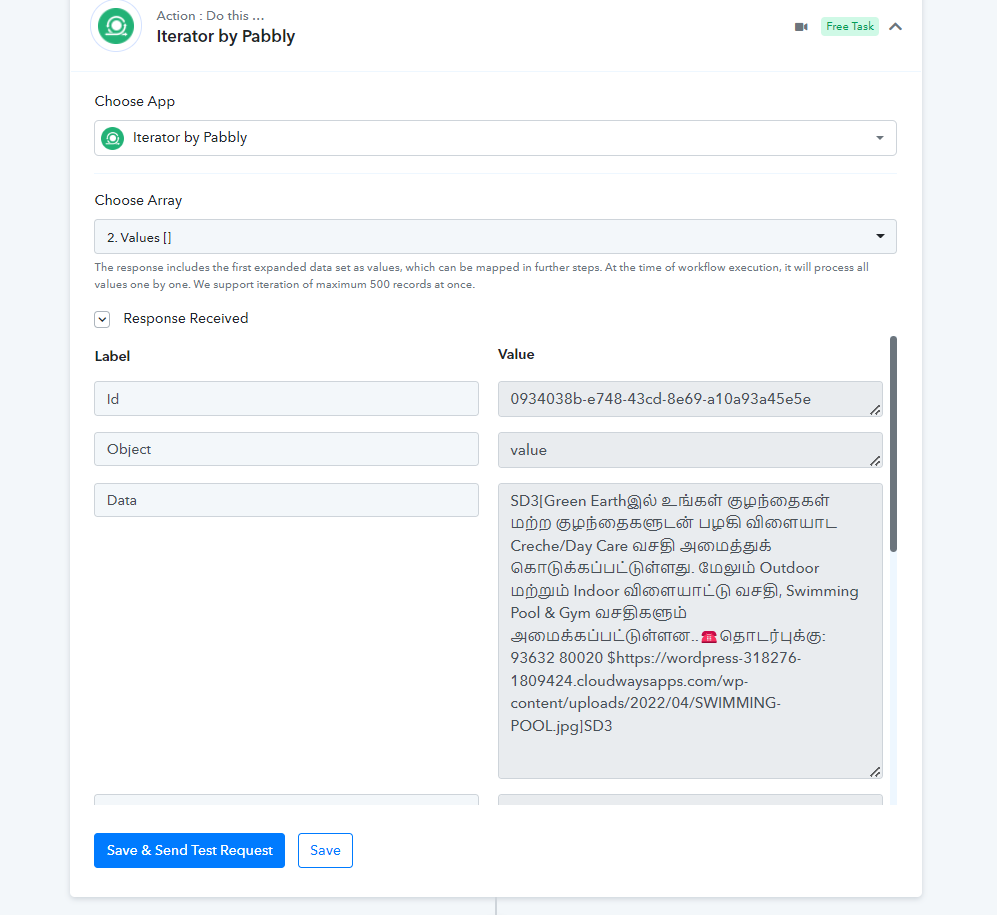Click the resize handle of Data value
The image size is (997, 915).
(876, 772)
